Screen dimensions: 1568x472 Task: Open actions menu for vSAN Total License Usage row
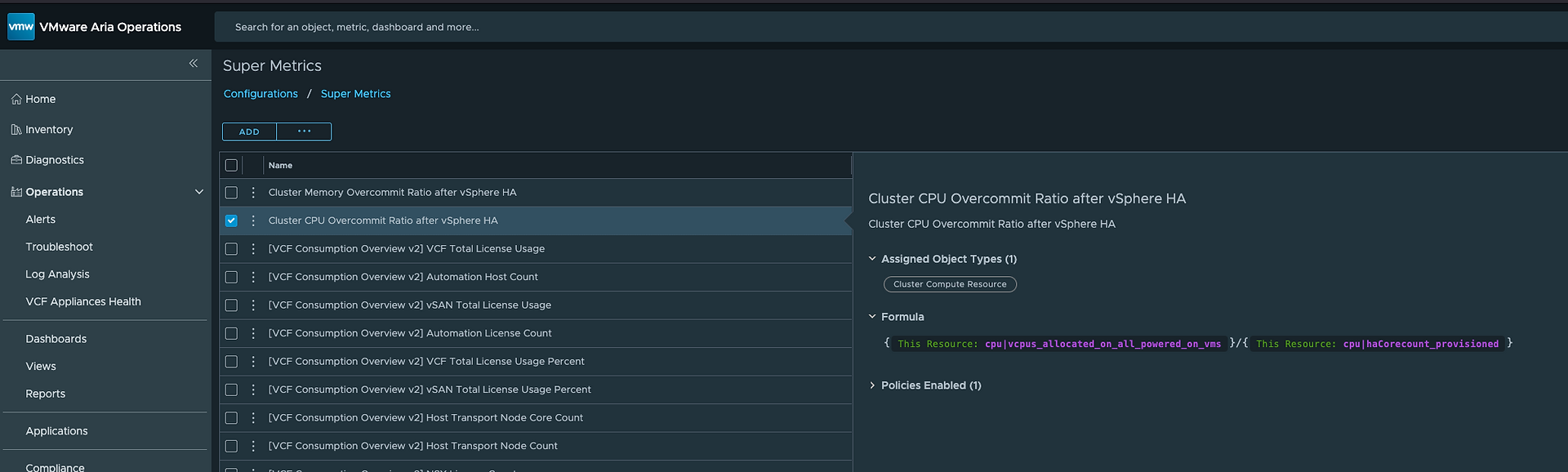[x=253, y=305]
